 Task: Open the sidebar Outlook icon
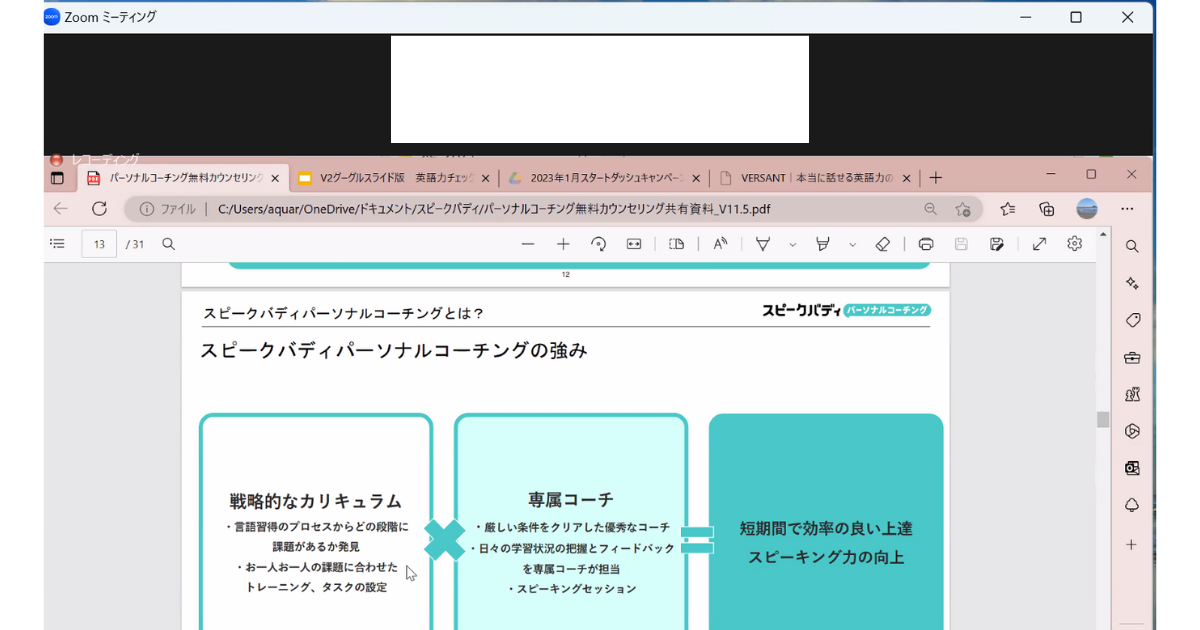(1132, 468)
